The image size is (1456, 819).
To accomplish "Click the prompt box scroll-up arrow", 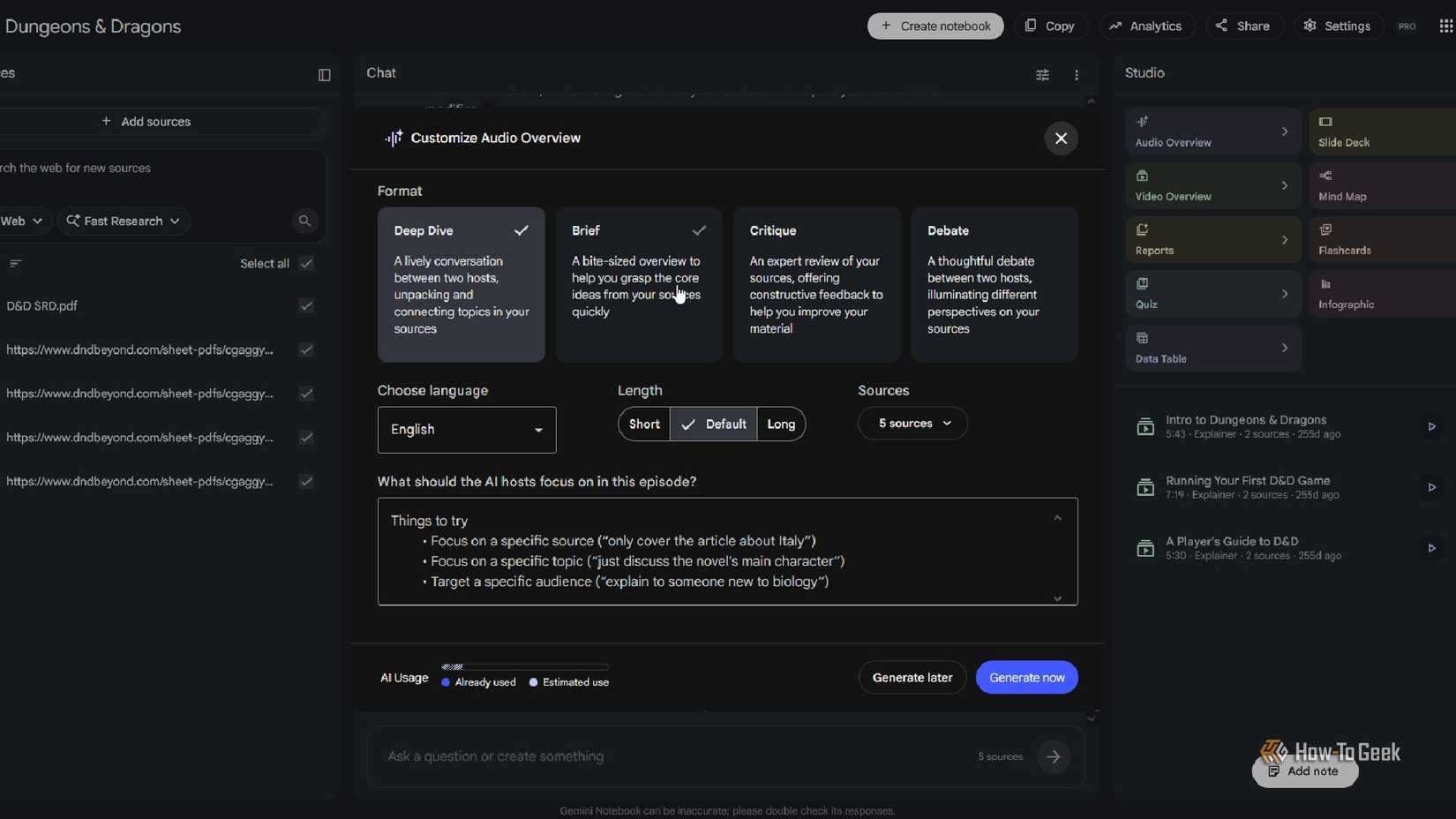I will tap(1057, 518).
